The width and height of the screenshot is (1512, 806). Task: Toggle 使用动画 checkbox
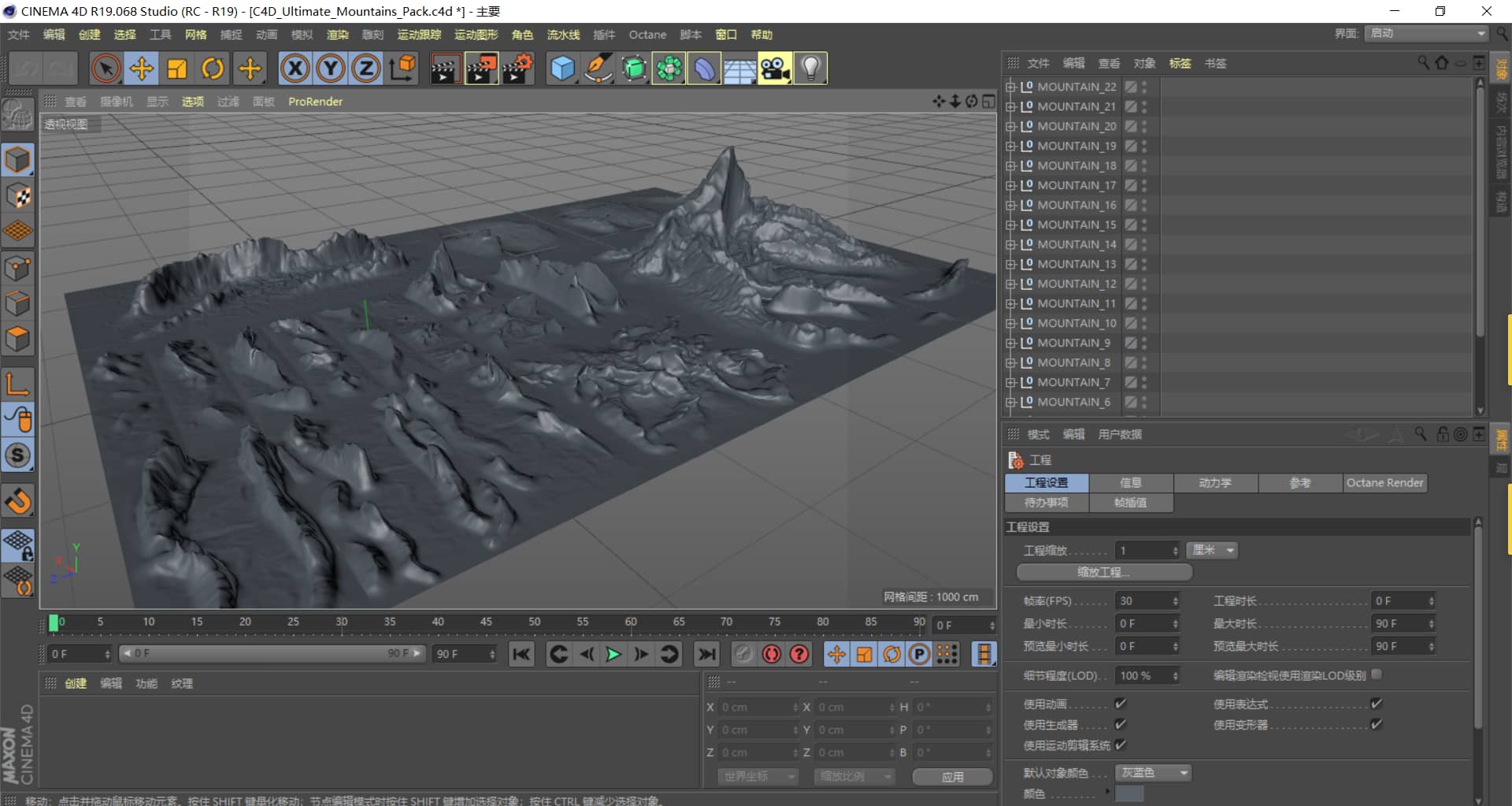coord(1121,704)
